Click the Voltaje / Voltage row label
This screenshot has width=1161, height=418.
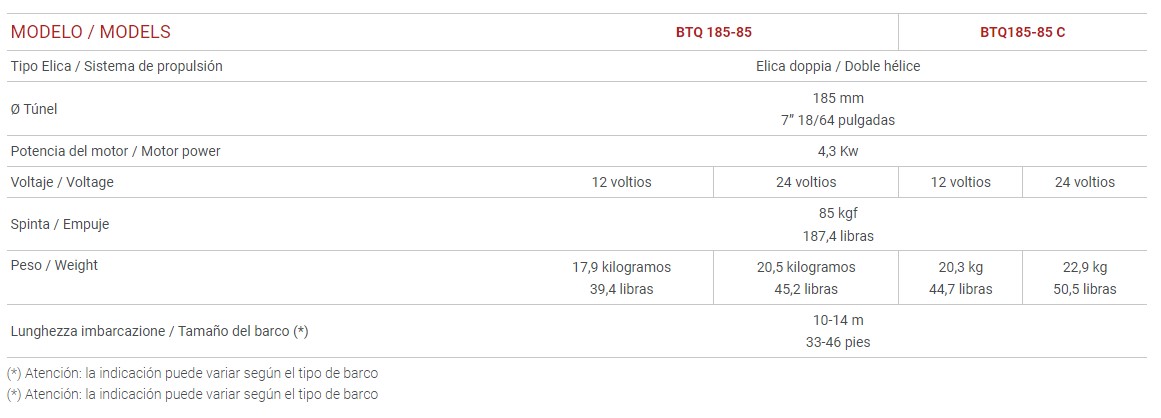[62, 182]
